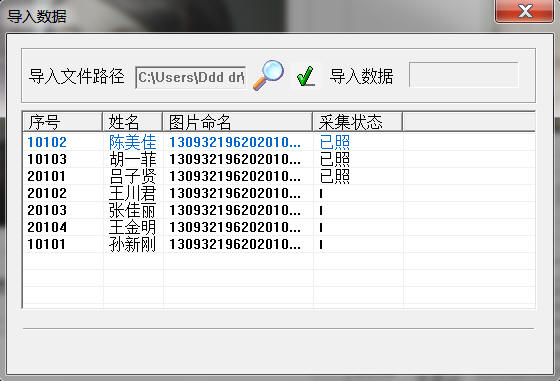
Task: Click the 已照 status for 吕子贤
Action: [x=335, y=176]
